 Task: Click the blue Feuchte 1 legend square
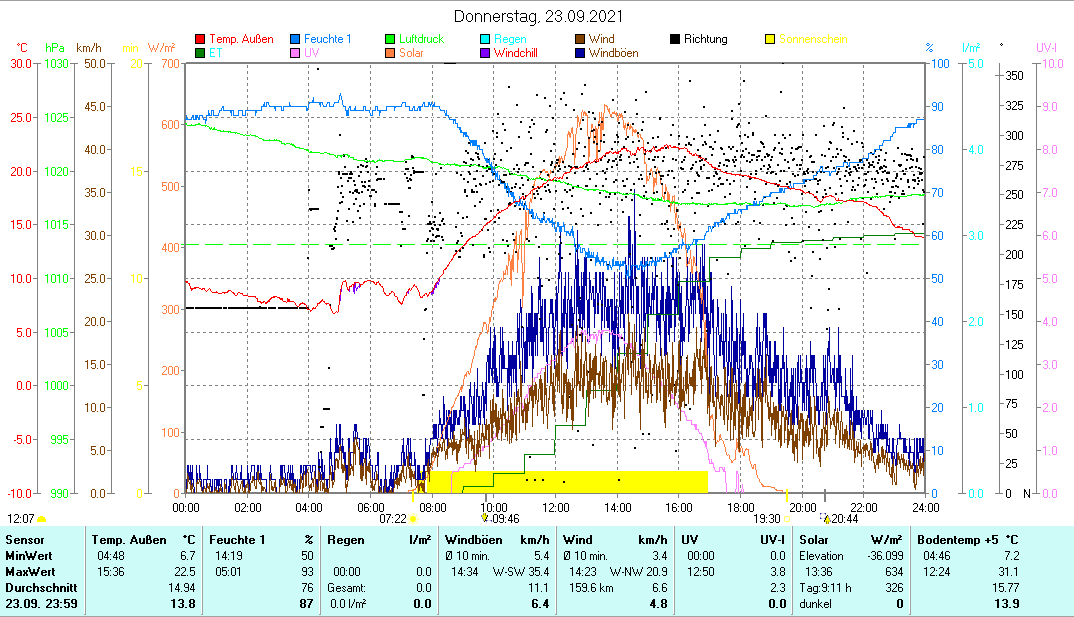point(296,40)
